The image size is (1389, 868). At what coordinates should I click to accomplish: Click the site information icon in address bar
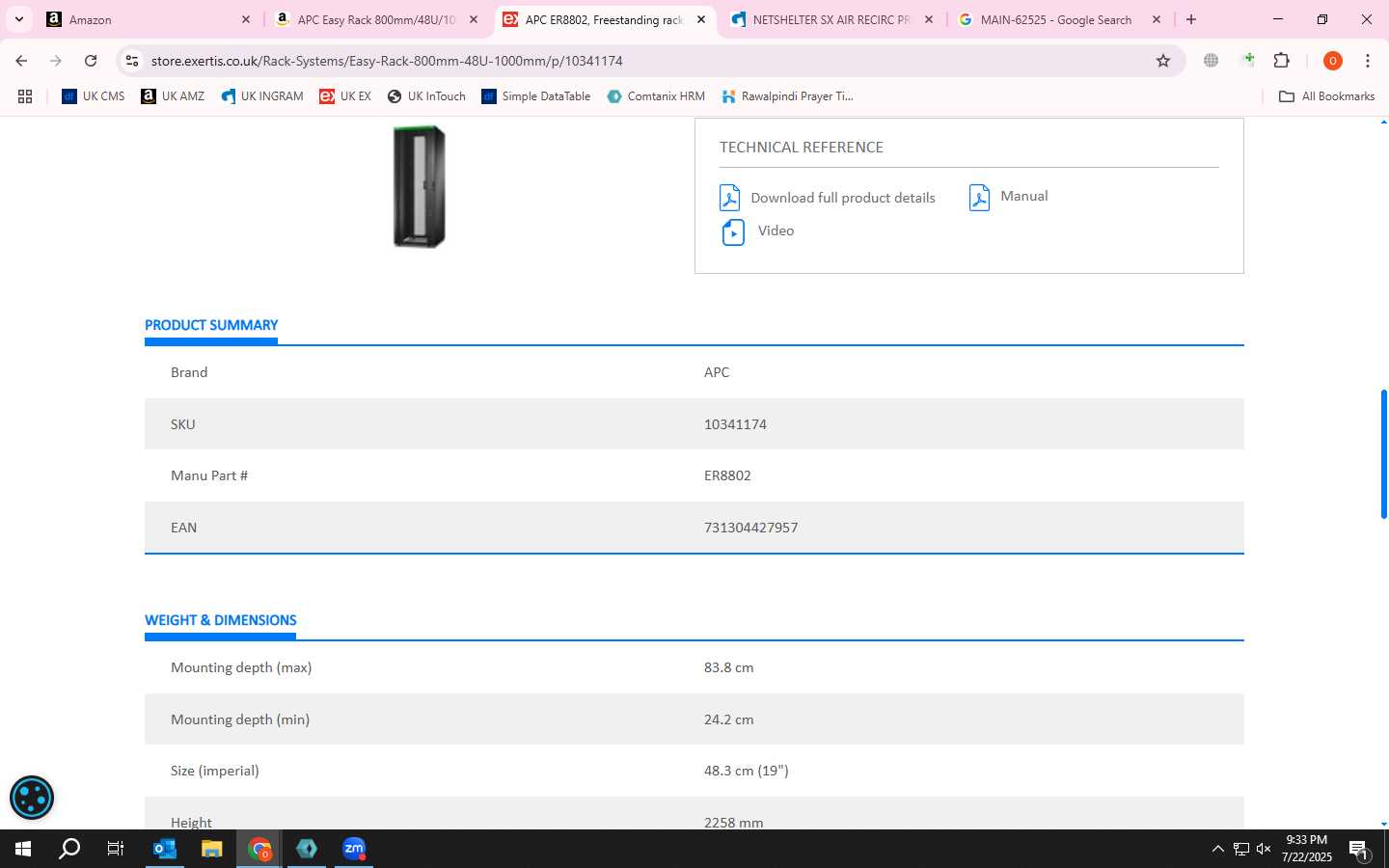[x=132, y=61]
